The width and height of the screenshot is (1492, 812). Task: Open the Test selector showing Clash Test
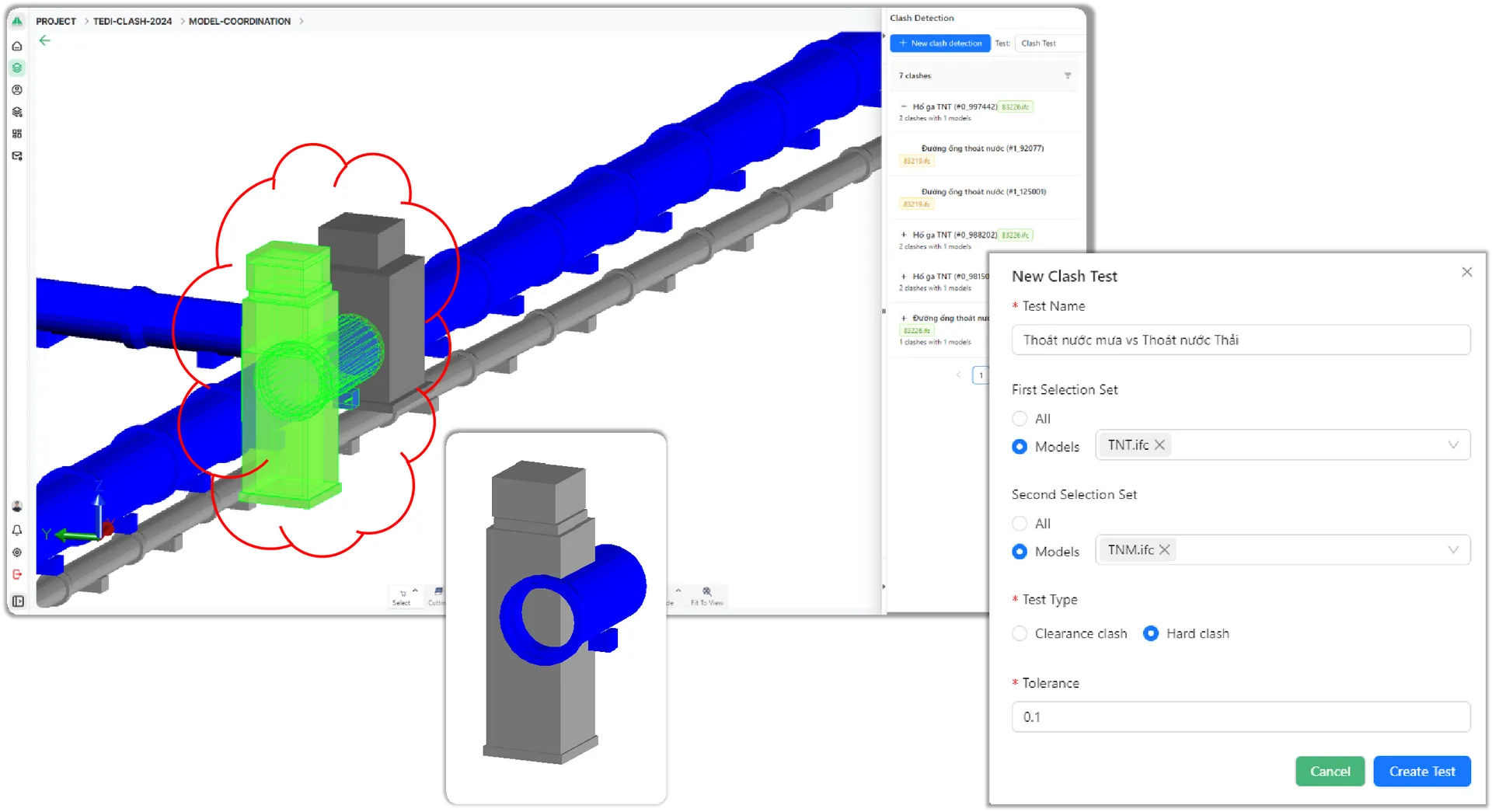[x=1050, y=44]
